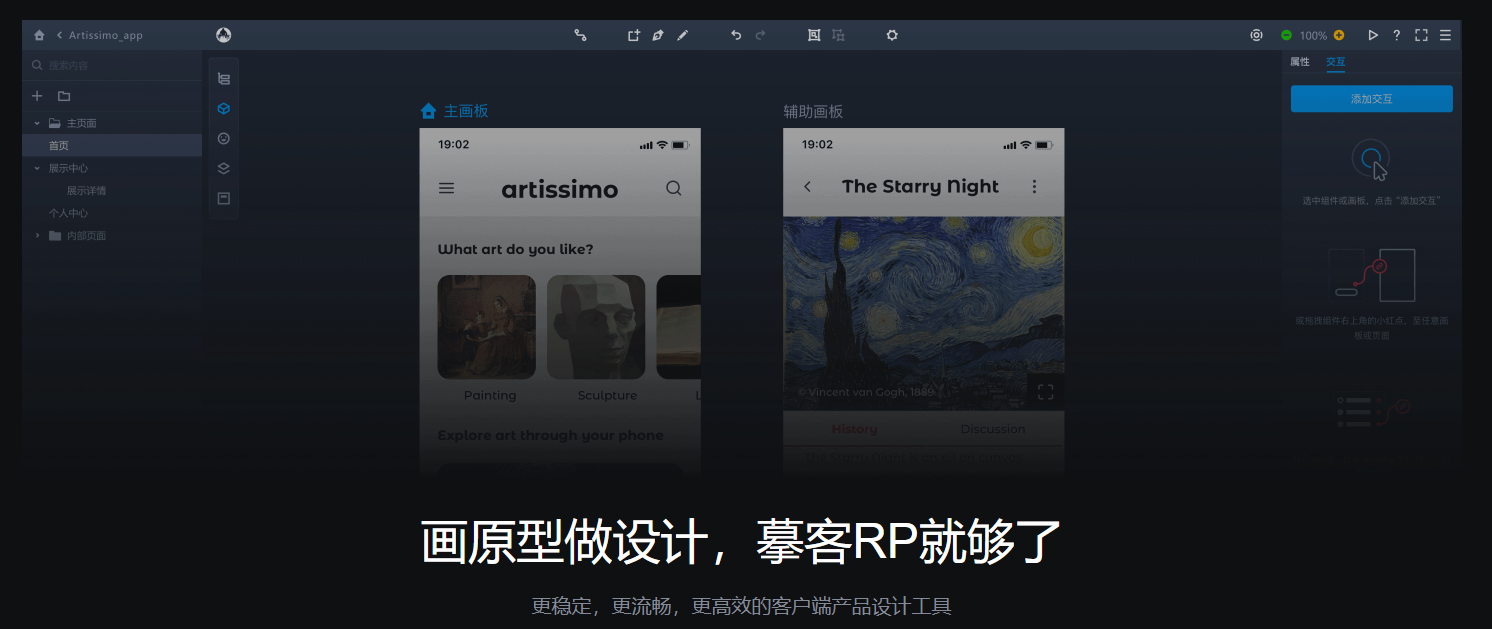Click the 添加交互 button
Image resolution: width=1492 pixels, height=629 pixels.
(1371, 99)
